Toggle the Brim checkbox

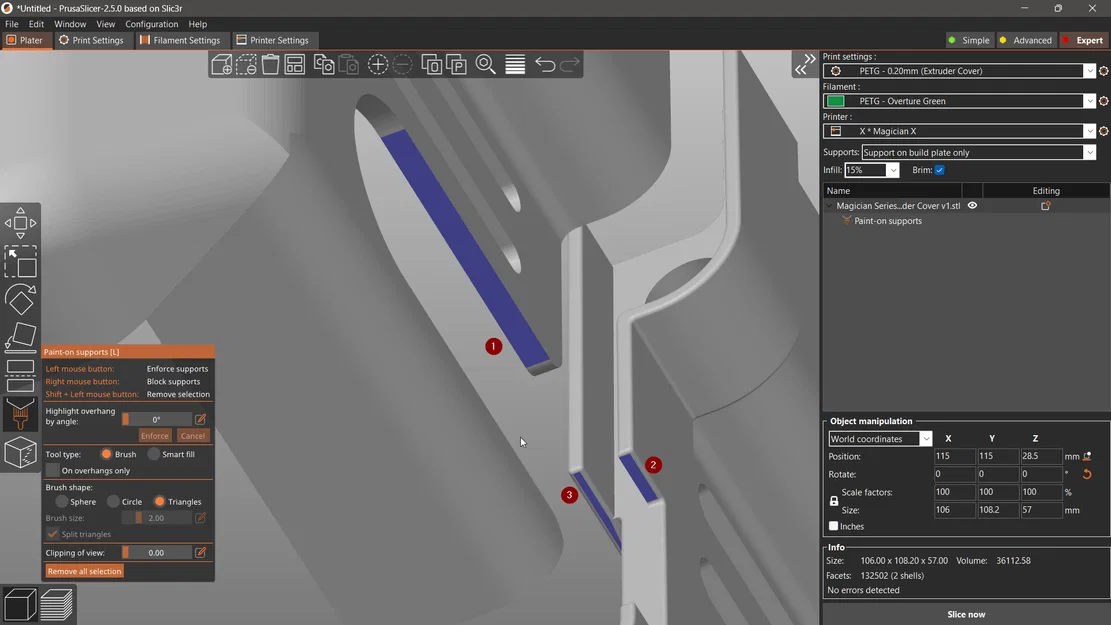coord(940,170)
